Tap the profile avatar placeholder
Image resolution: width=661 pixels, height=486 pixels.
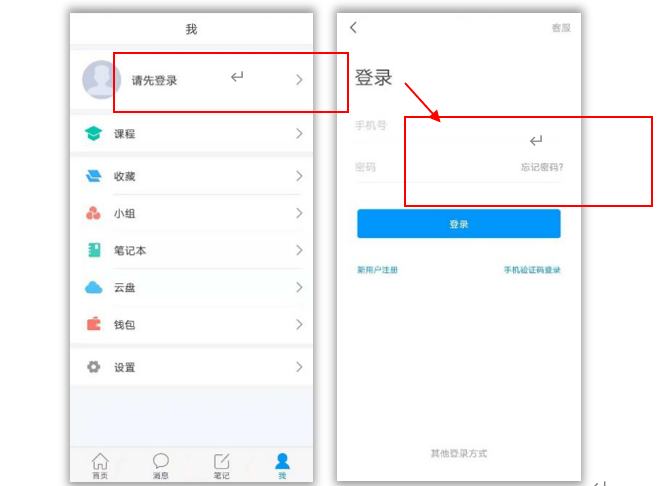pyautogui.click(x=101, y=80)
